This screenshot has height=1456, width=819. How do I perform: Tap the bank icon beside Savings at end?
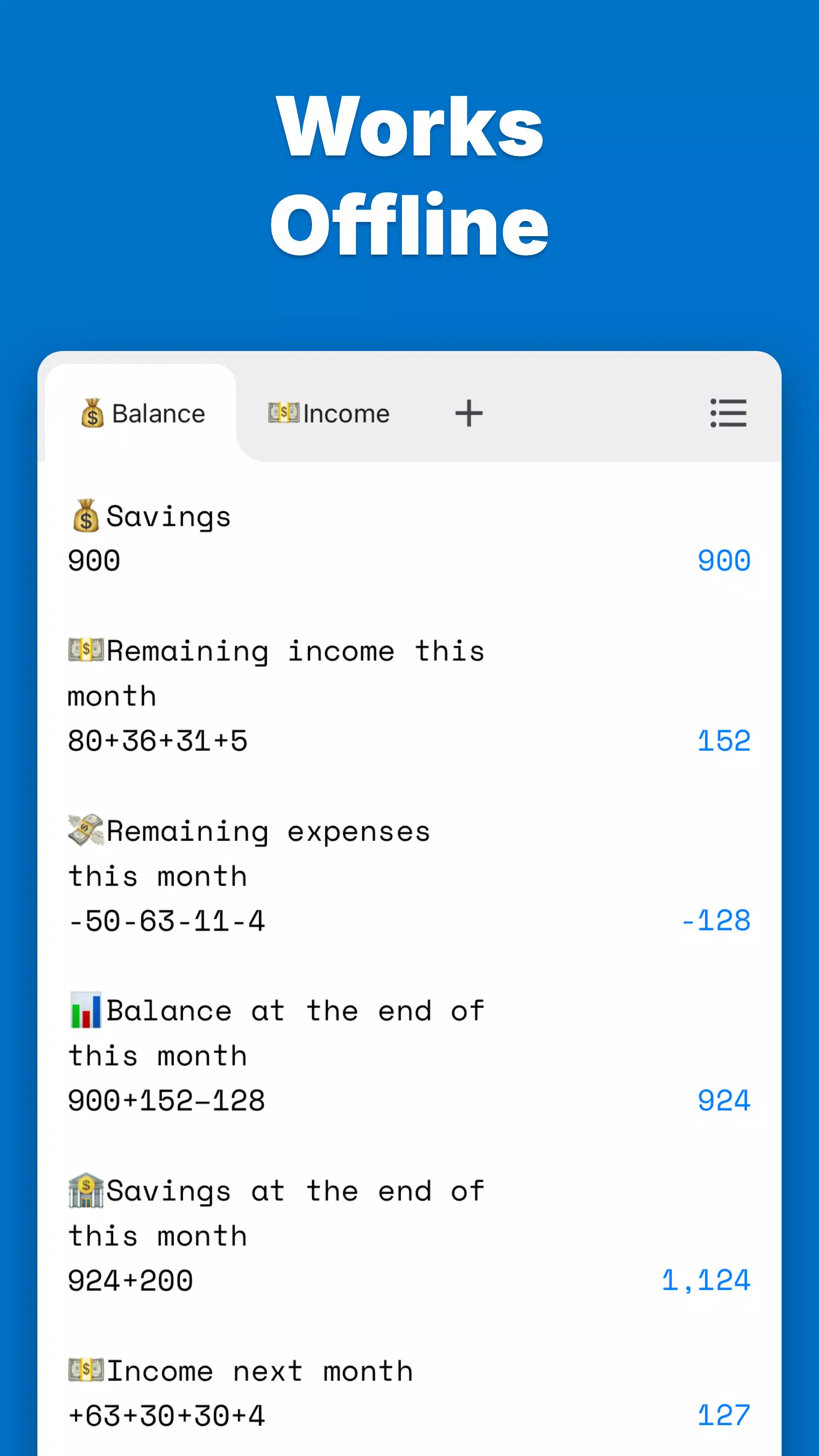(86, 1191)
